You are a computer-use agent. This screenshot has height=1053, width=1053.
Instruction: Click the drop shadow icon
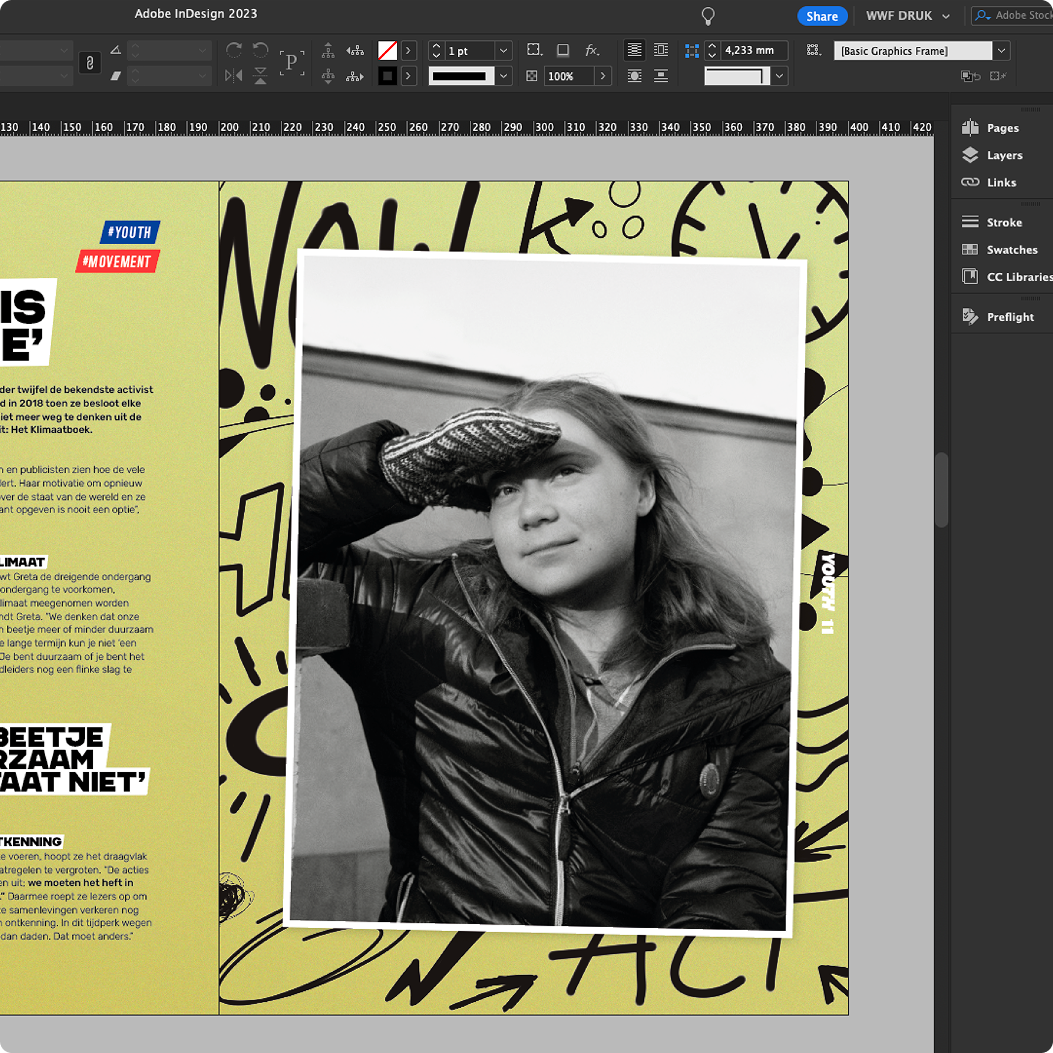[x=563, y=50]
